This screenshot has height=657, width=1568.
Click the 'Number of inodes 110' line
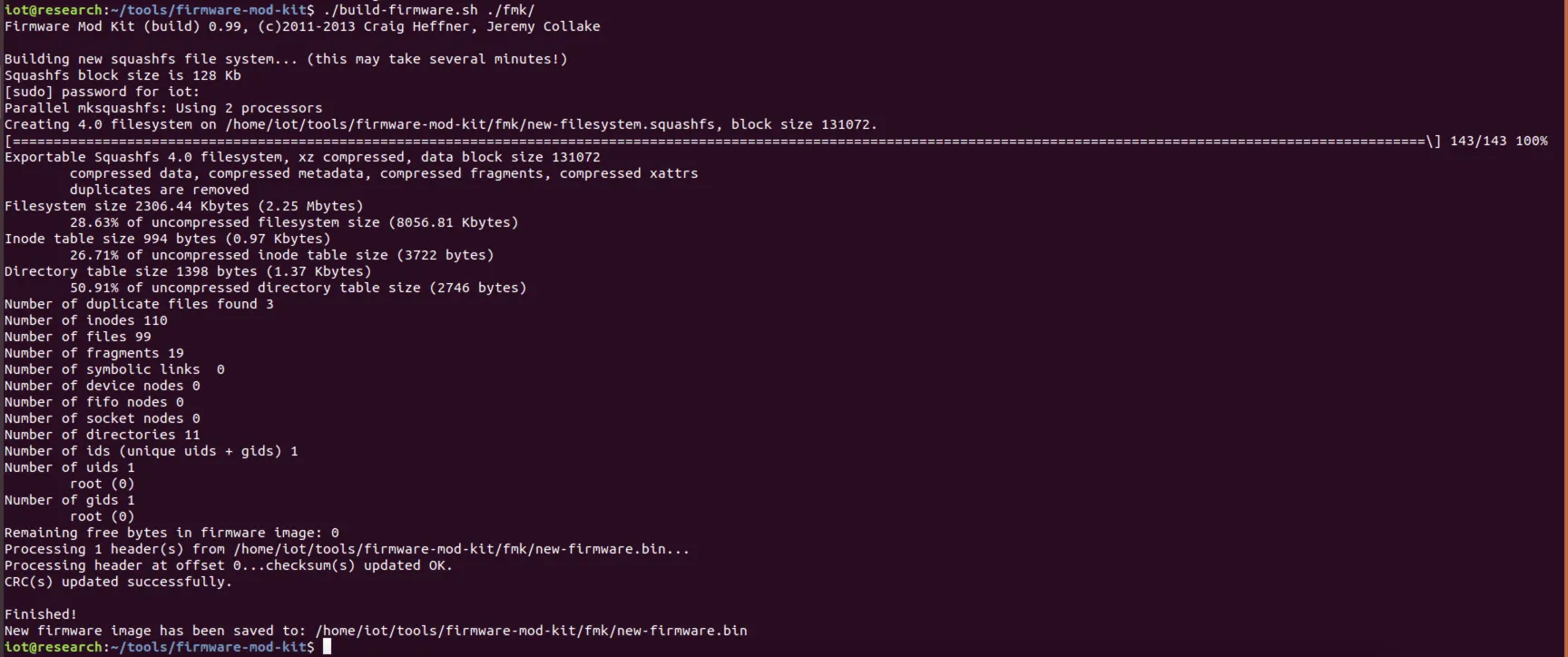click(x=86, y=320)
